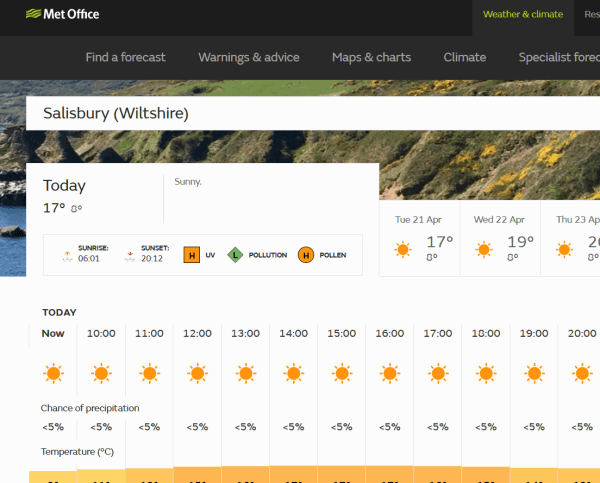Click the sun icon under 19:00
This screenshot has width=600, height=483.
click(533, 374)
